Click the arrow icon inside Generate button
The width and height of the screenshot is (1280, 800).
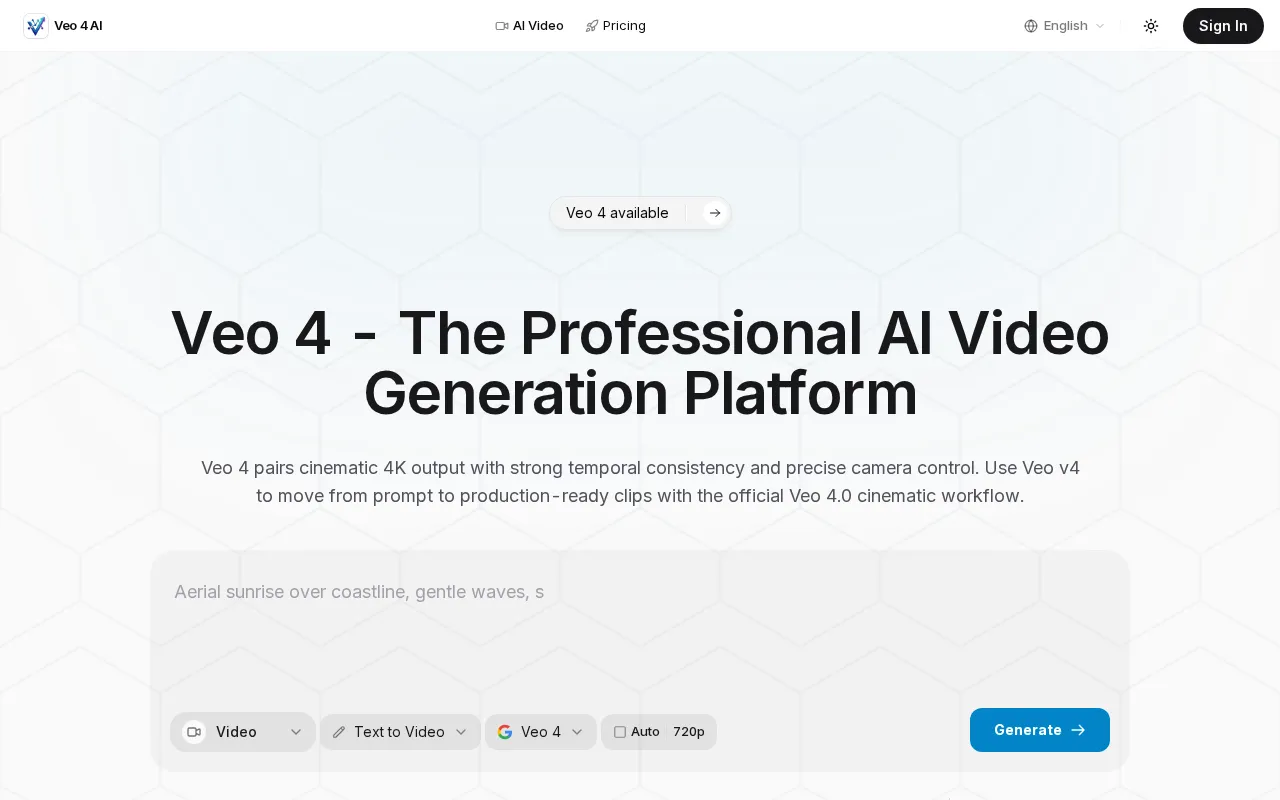click(x=1078, y=730)
